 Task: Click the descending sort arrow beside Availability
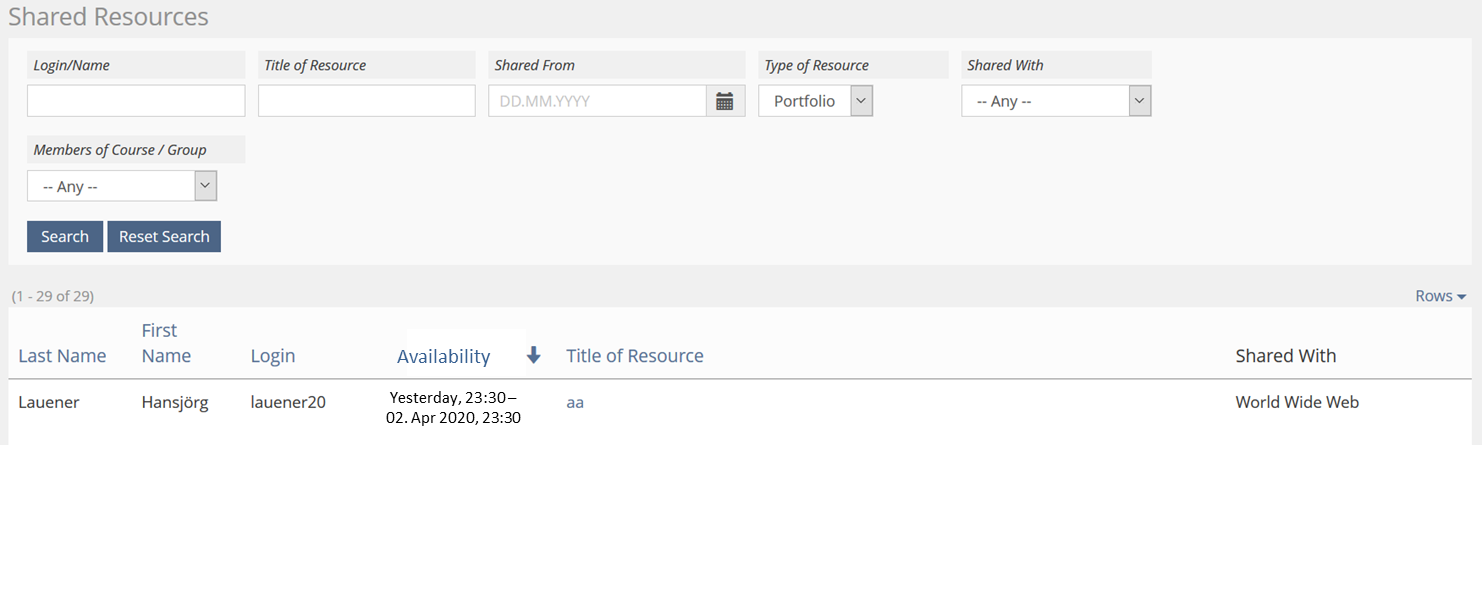pyautogui.click(x=533, y=355)
